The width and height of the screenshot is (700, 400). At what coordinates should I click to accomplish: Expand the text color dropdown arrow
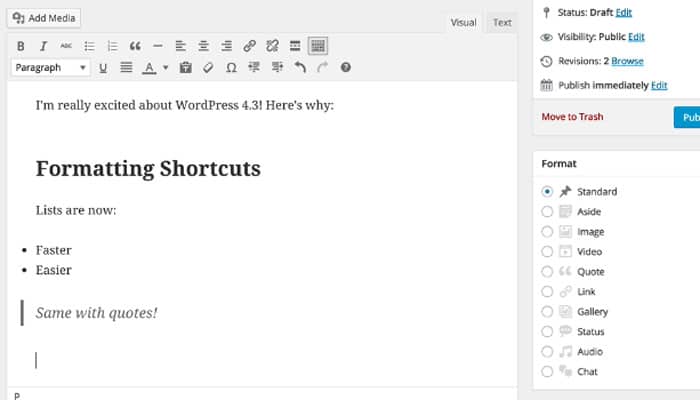coord(164,68)
